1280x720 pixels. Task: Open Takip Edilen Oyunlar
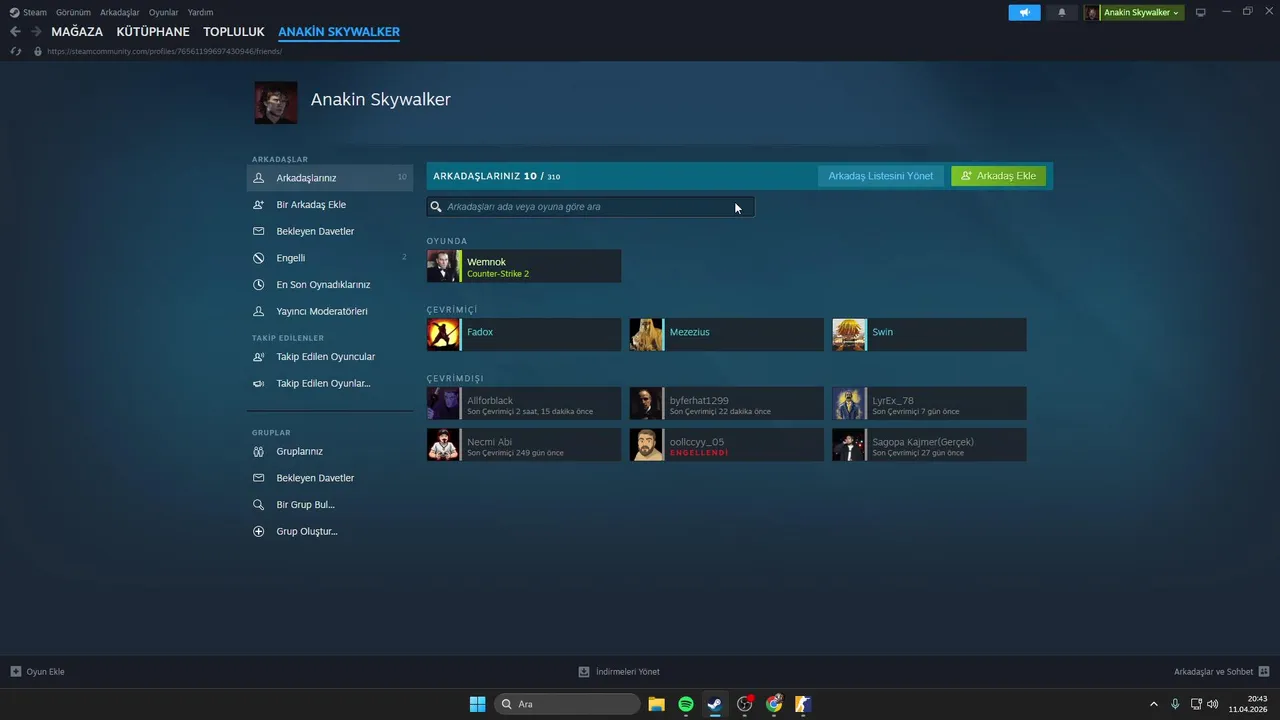click(x=330, y=384)
